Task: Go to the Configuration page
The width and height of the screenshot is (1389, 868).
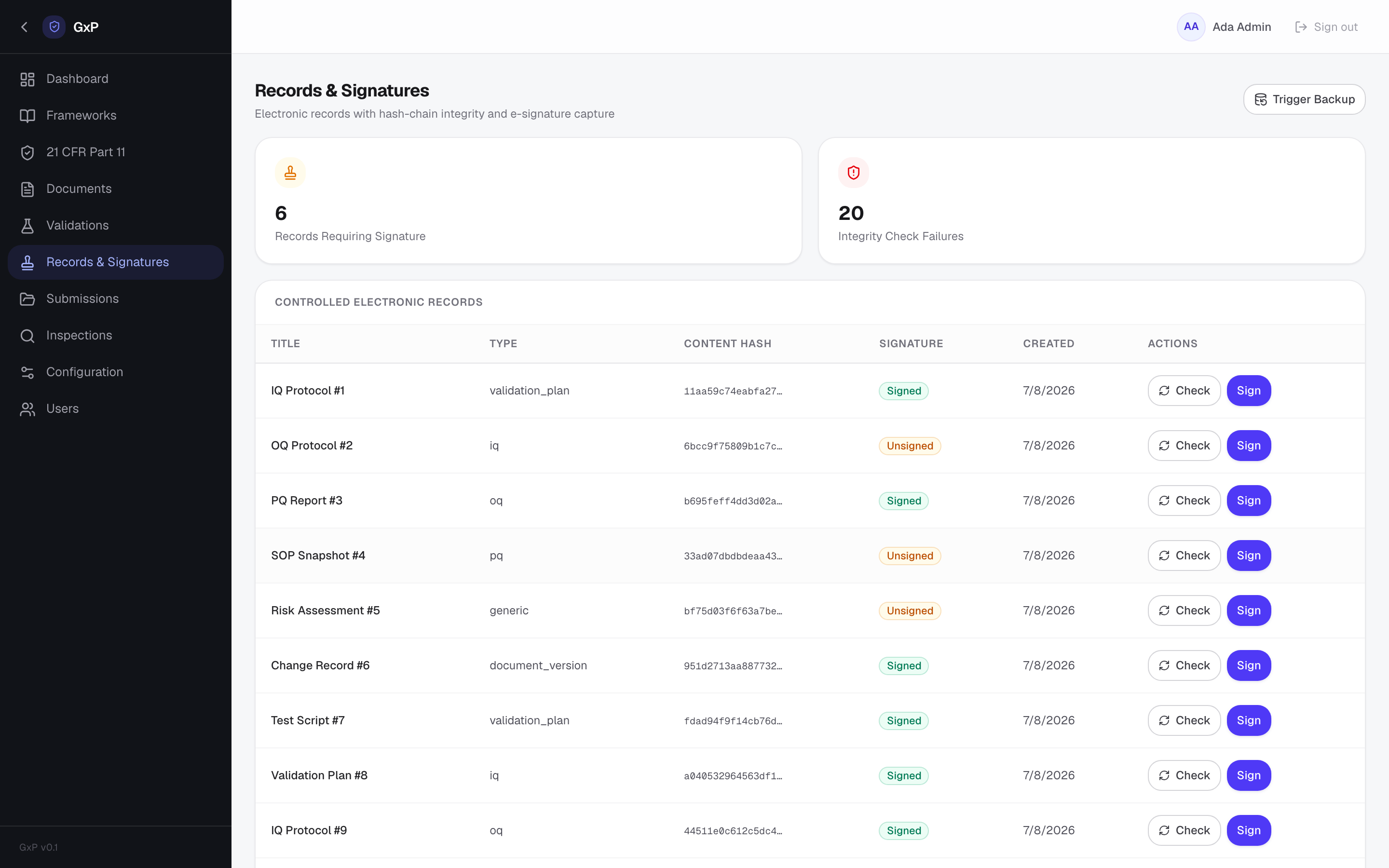Action: pyautogui.click(x=115, y=373)
